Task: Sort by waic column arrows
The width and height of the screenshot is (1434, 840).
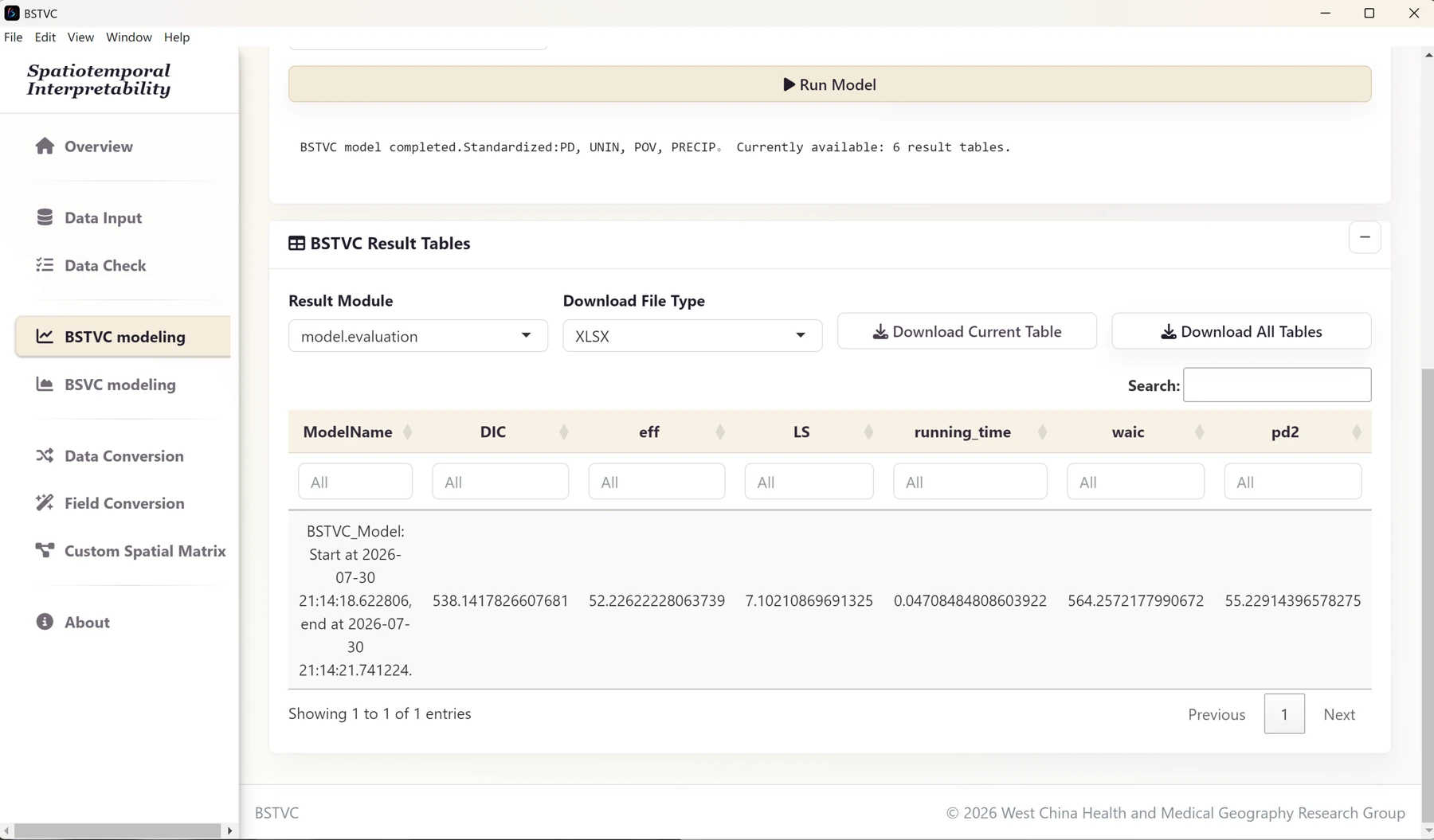Action: pyautogui.click(x=1200, y=432)
